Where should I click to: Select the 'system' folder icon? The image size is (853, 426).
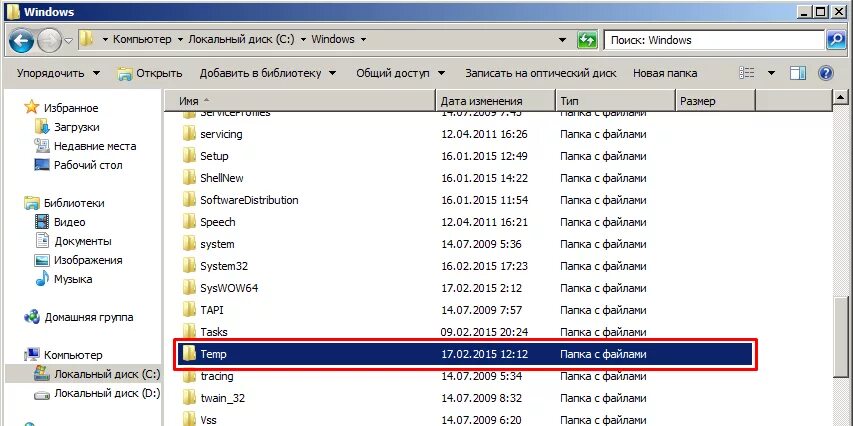[x=189, y=244]
